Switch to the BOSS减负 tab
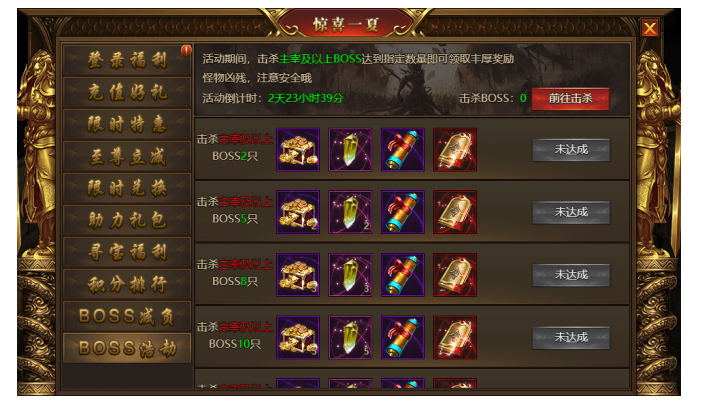Screen dimensions: 706x406 click(x=127, y=316)
